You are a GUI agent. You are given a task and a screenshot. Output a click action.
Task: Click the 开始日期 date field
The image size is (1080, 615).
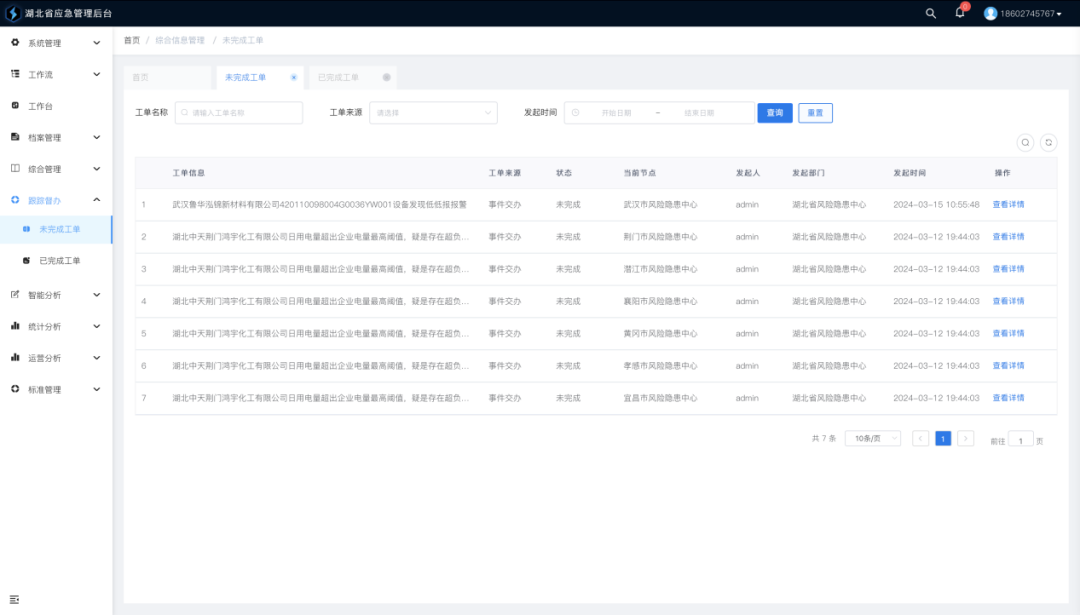pyautogui.click(x=616, y=113)
